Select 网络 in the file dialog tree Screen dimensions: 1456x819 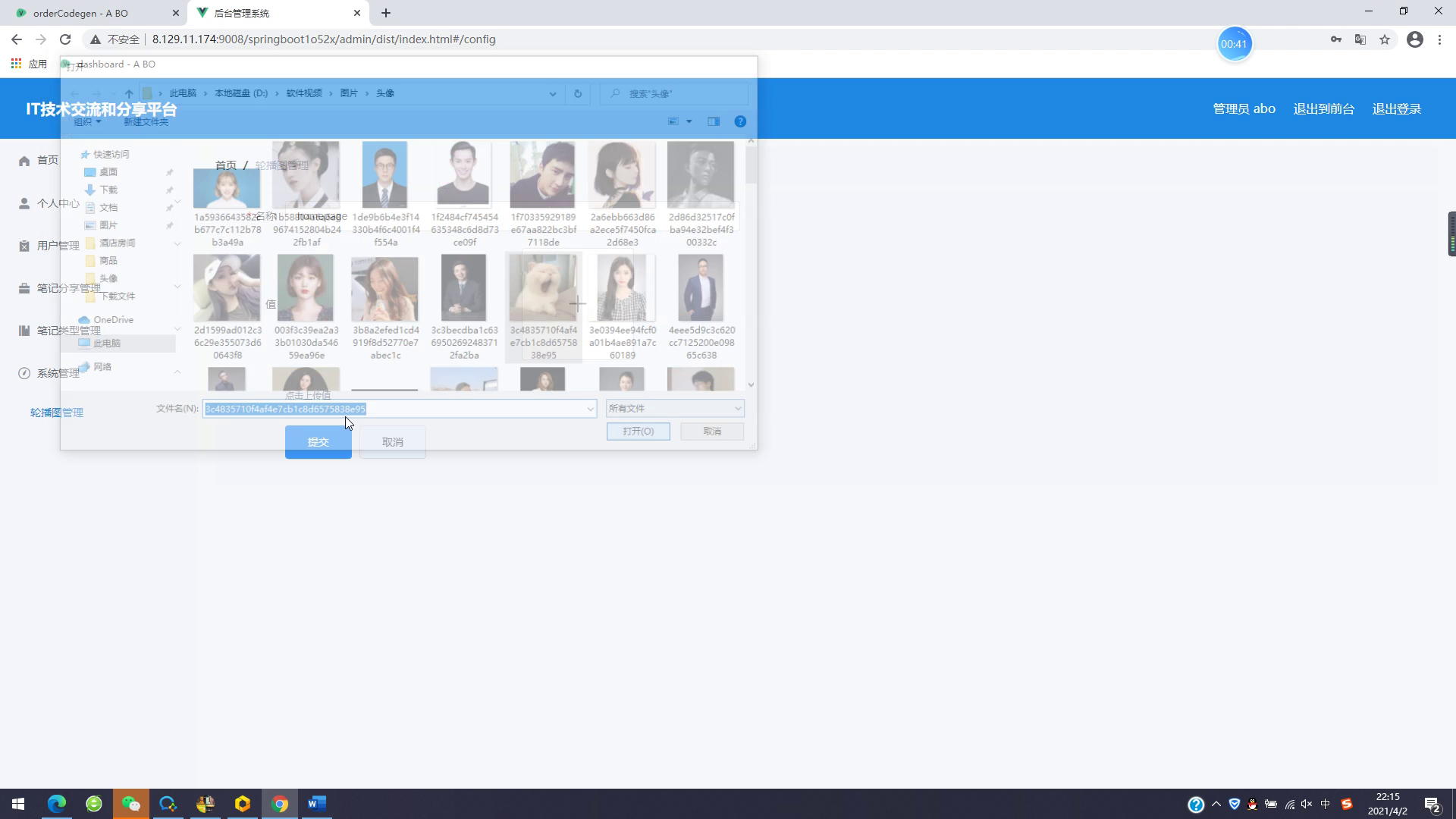[x=102, y=367]
